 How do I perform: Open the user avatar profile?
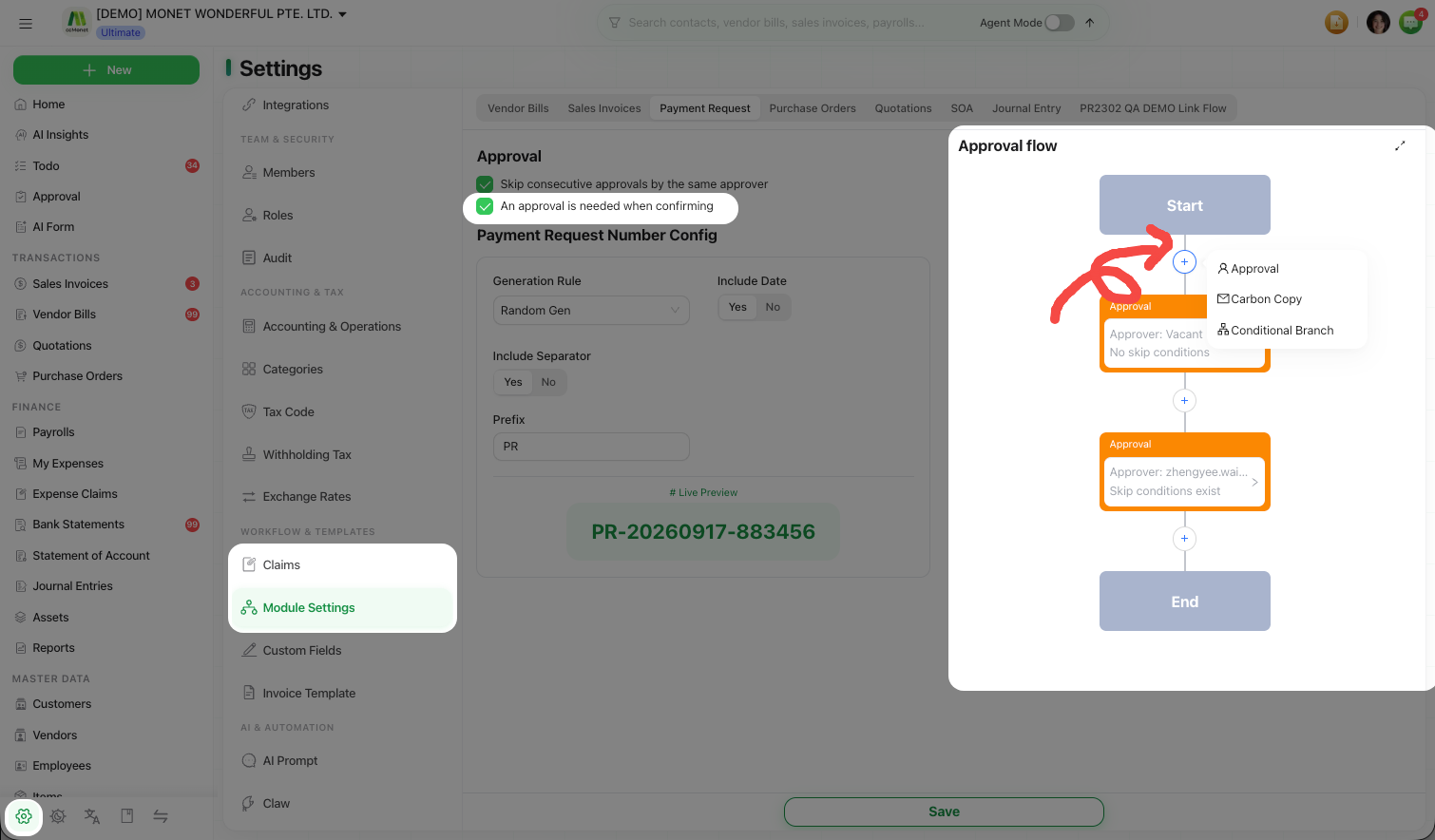point(1378,22)
